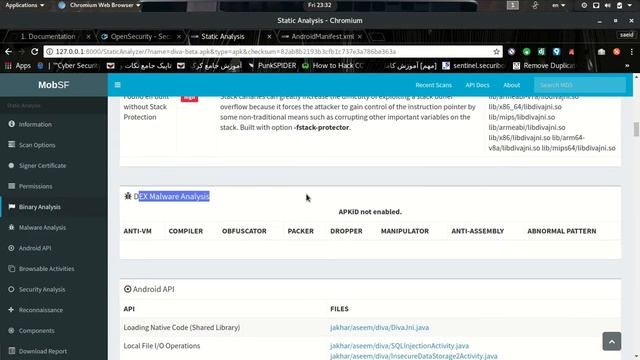The width and height of the screenshot is (640, 360).
Task: Open How to Hack bookmark
Action: pyautogui.click(x=333, y=65)
